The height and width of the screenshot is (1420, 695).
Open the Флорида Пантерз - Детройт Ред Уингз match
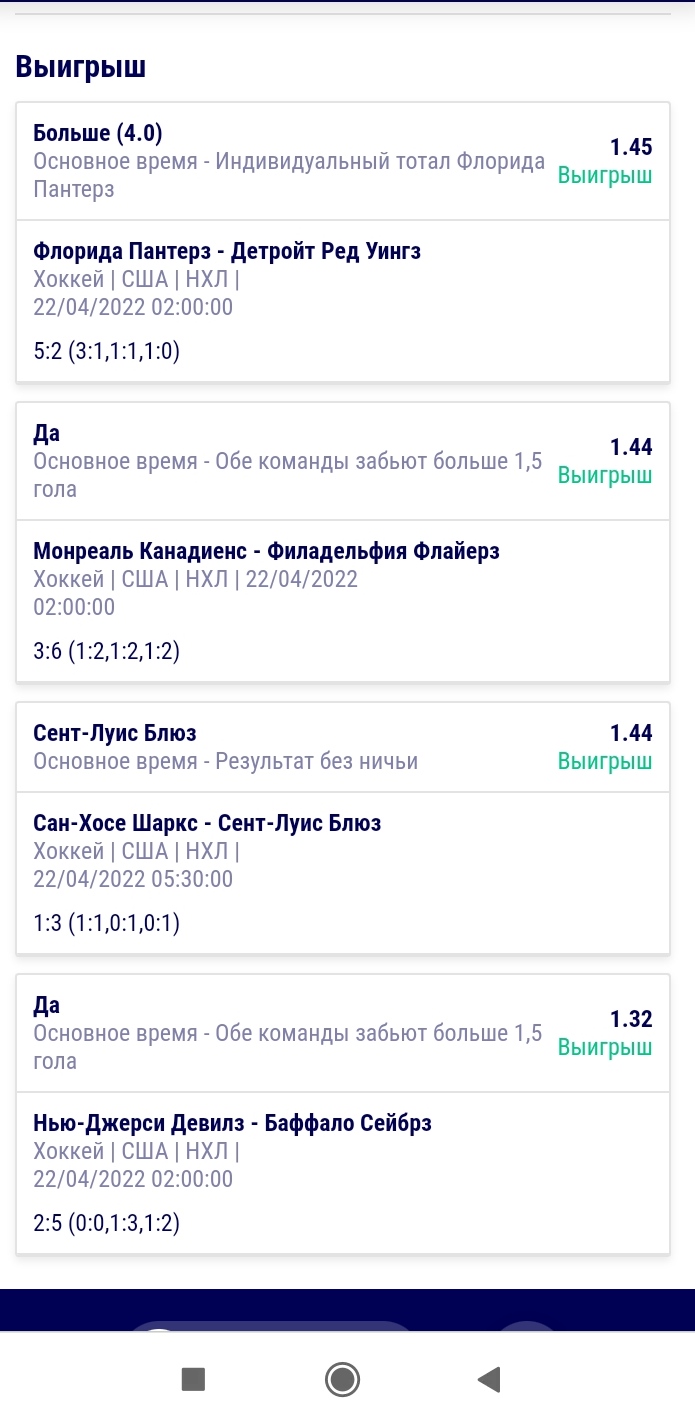coord(227,251)
